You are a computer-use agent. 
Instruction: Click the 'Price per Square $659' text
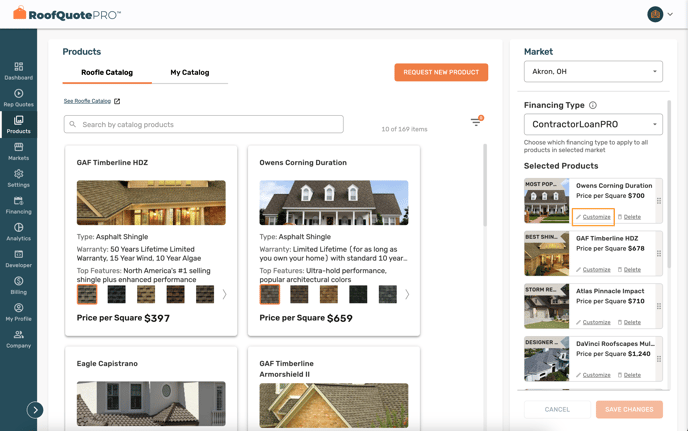click(306, 318)
